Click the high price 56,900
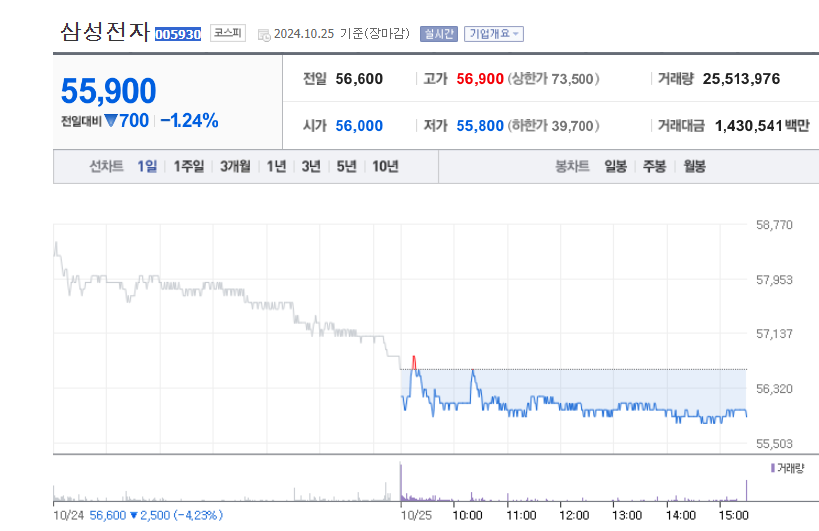 click(480, 79)
